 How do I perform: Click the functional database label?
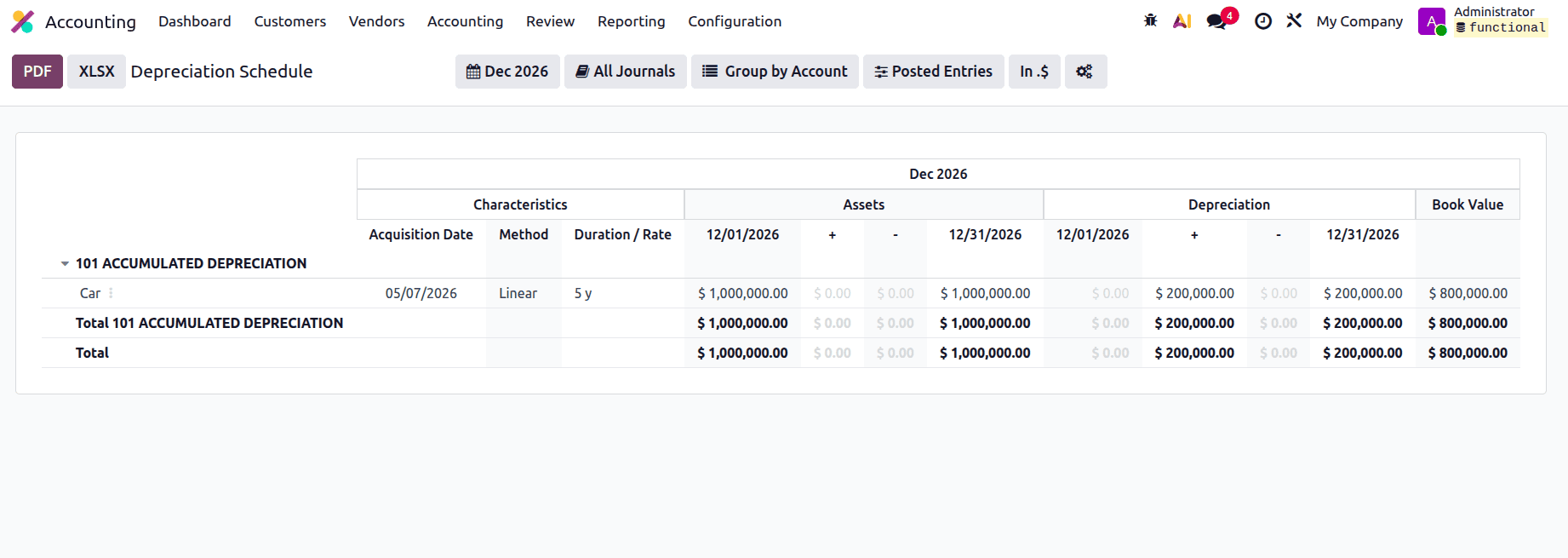point(1501,28)
